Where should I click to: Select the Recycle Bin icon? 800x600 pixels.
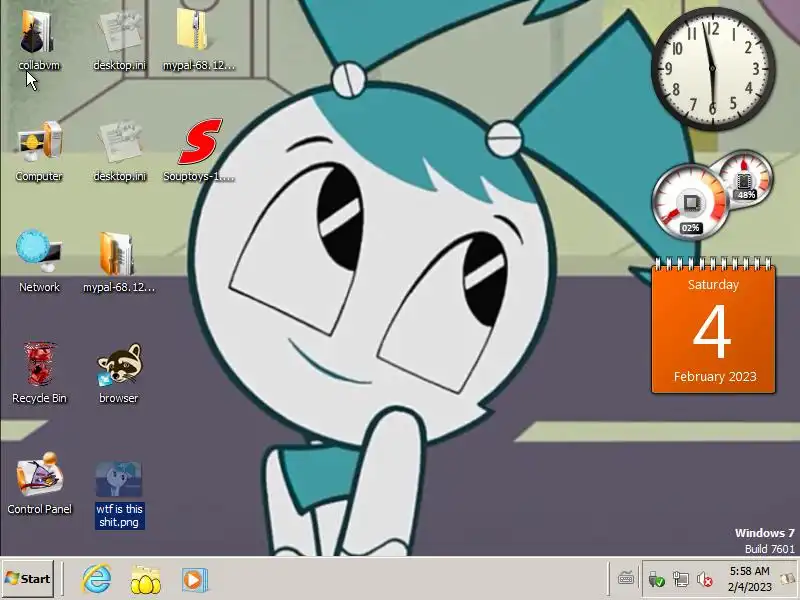pyautogui.click(x=40, y=364)
